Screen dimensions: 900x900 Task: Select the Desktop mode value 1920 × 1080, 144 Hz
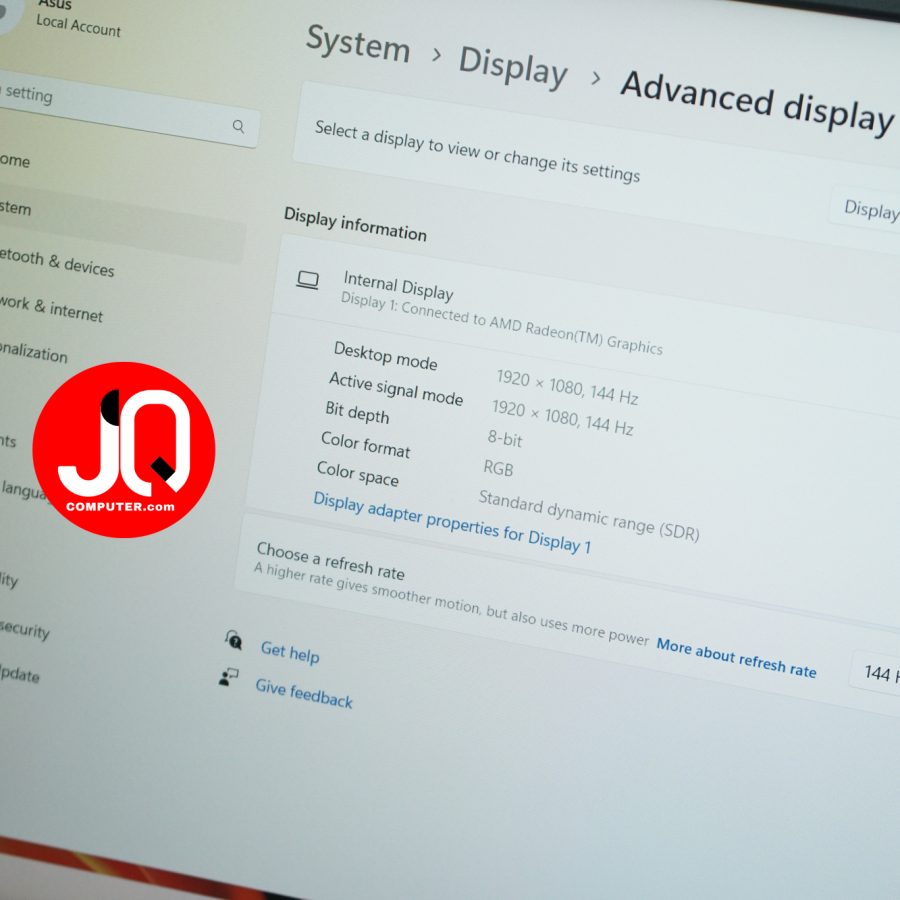(567, 387)
